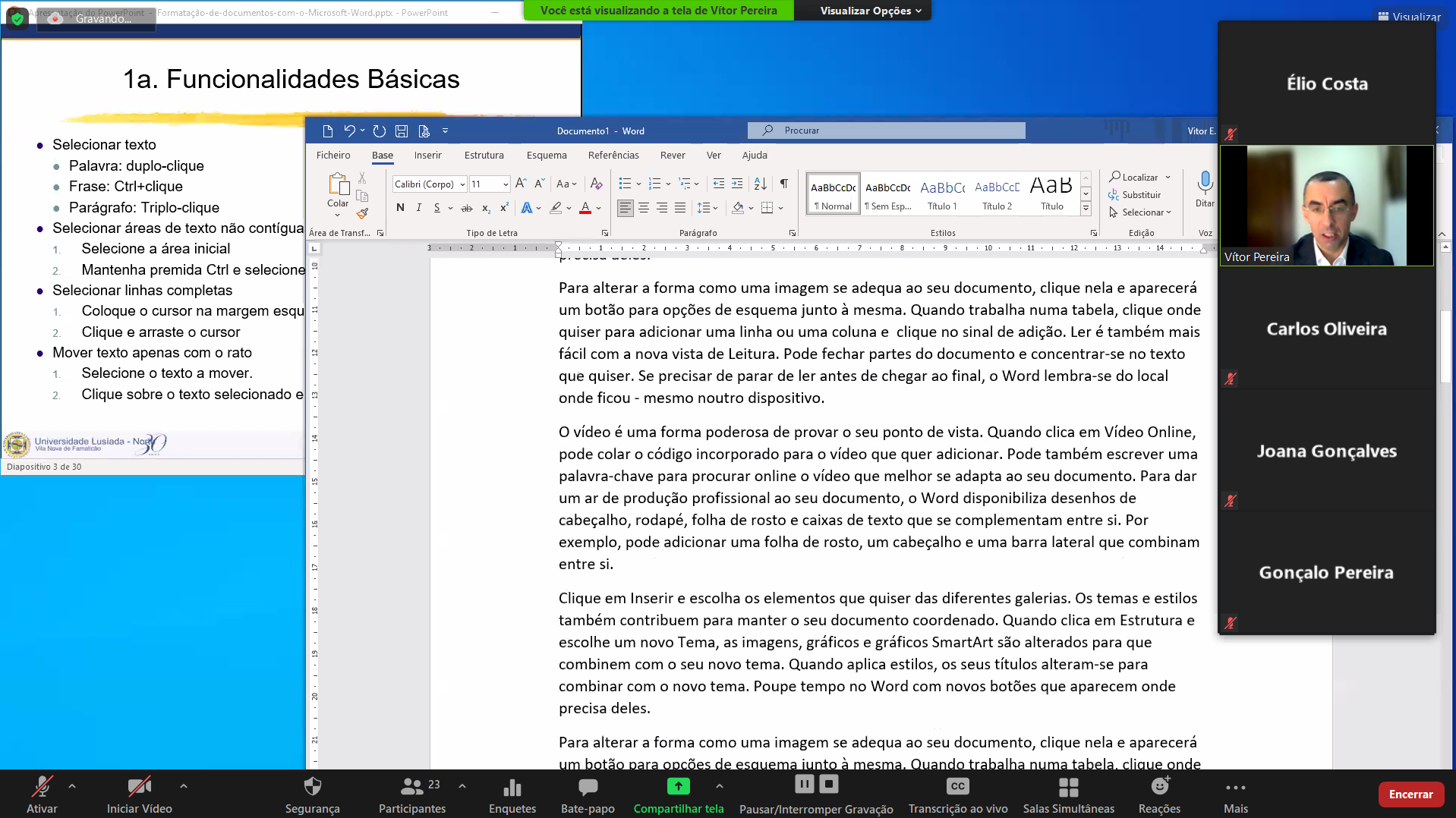Open the font size 11 dropdown
Screen dimensions: 1456x818
[x=489, y=184]
